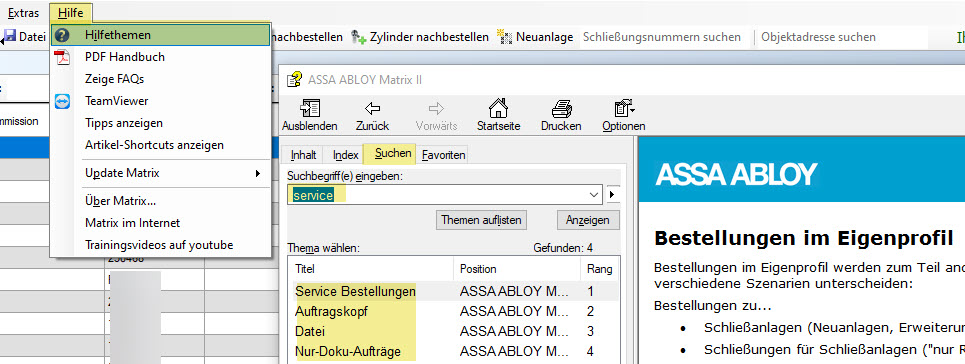Click Zylinder nachbestellen toolbar label
The image size is (965, 364).
coord(429,37)
